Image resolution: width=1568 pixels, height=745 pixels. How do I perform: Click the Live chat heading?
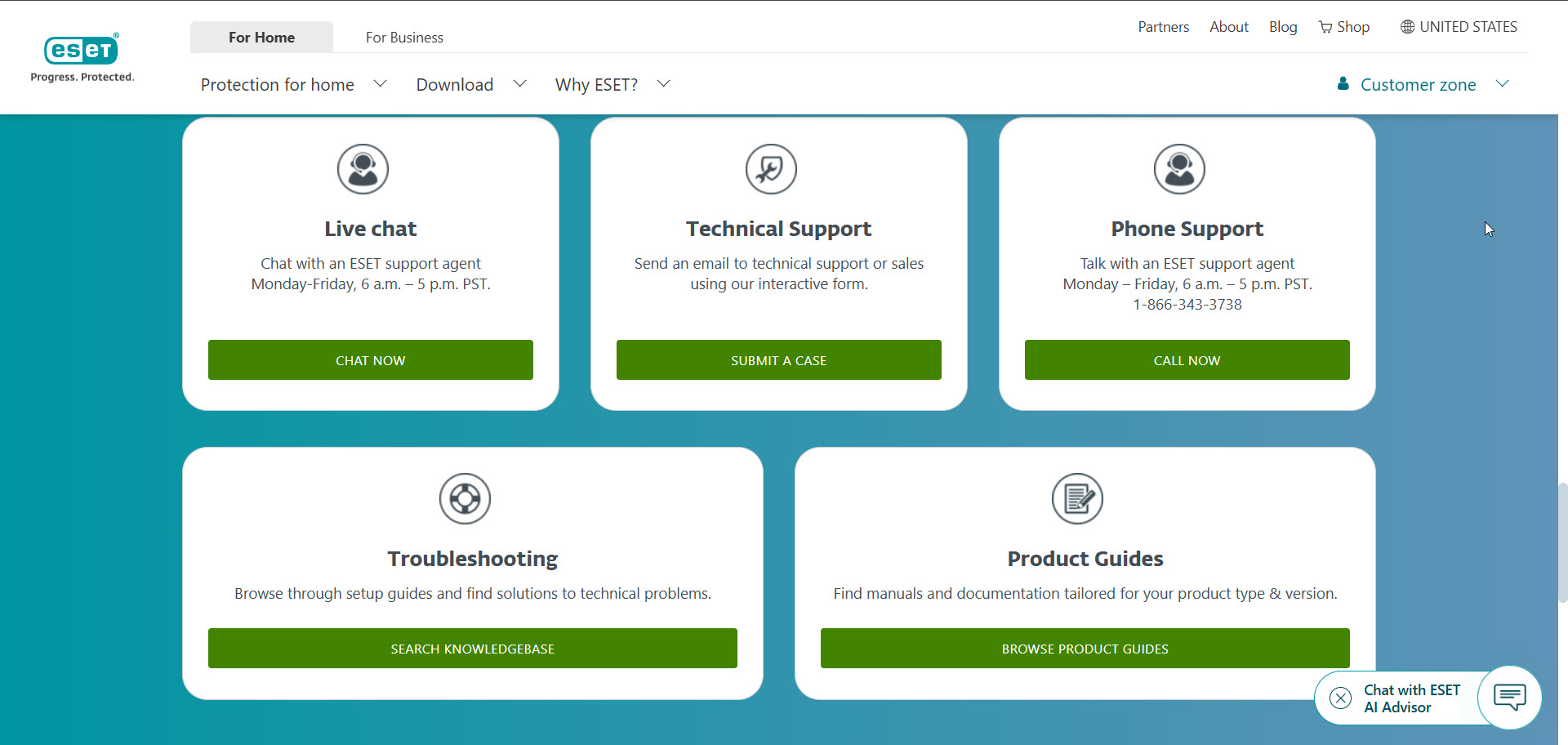(x=371, y=229)
